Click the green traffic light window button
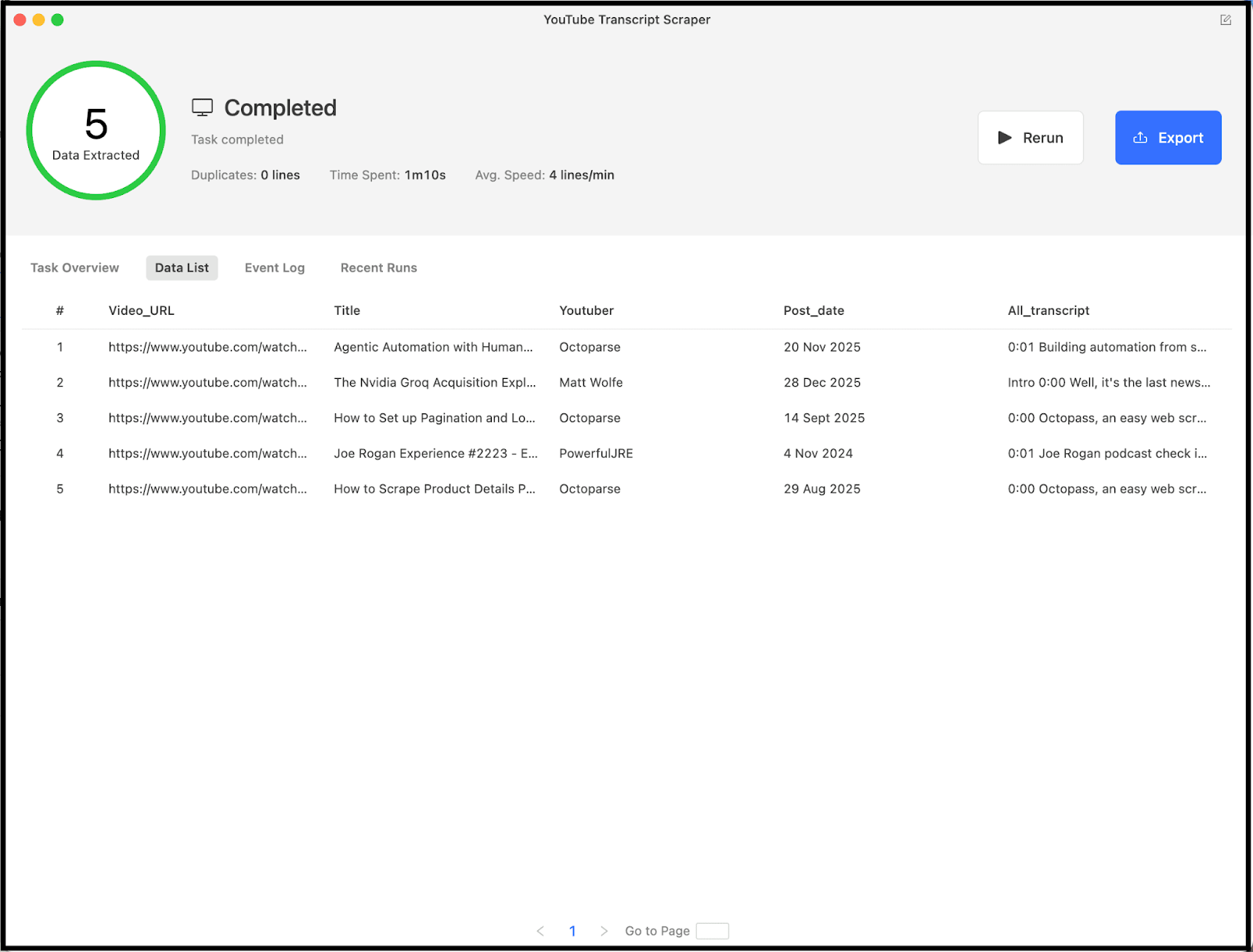The width and height of the screenshot is (1253, 952). (x=58, y=20)
